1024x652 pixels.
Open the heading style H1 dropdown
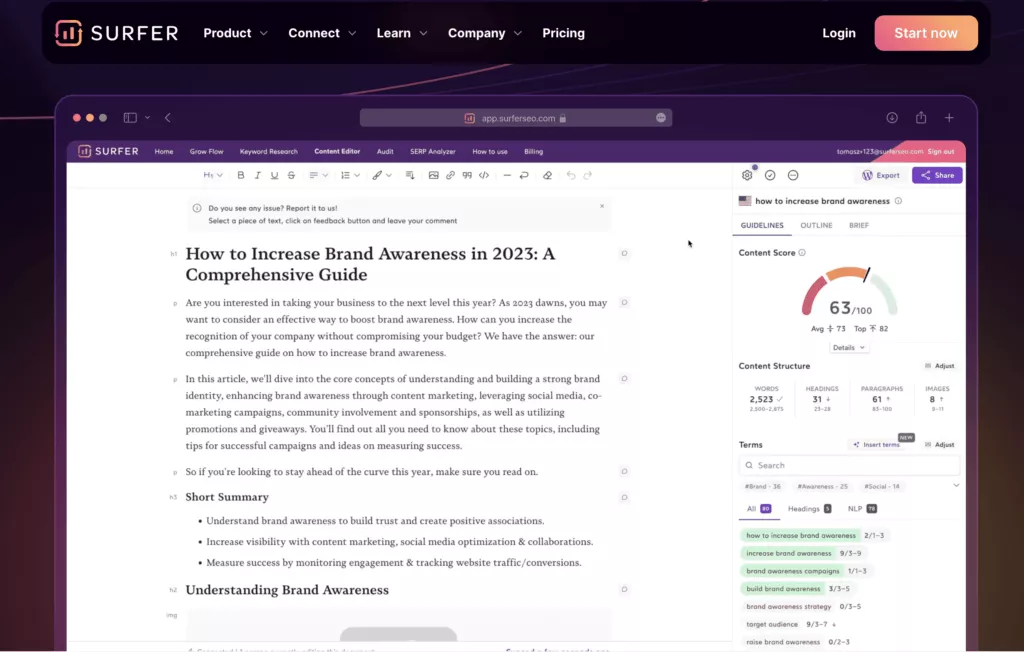coord(213,175)
